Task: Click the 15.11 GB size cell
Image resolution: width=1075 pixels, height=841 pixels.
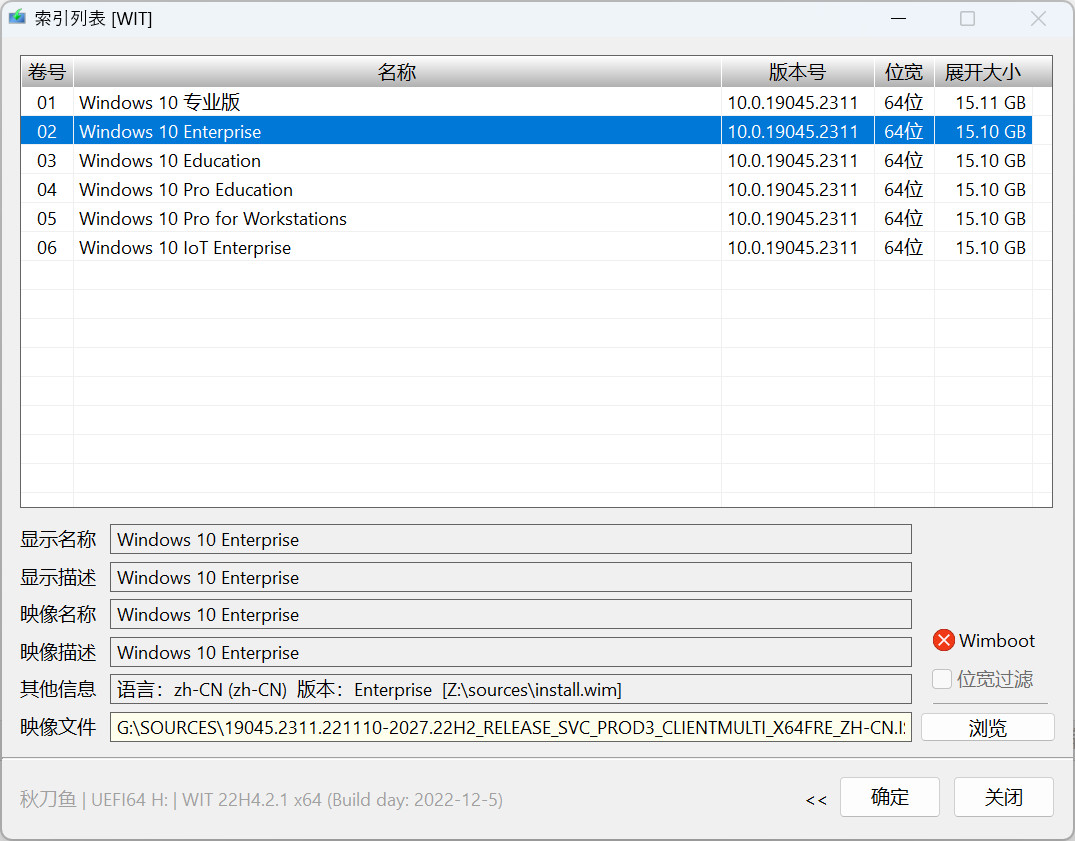Action: coord(983,102)
